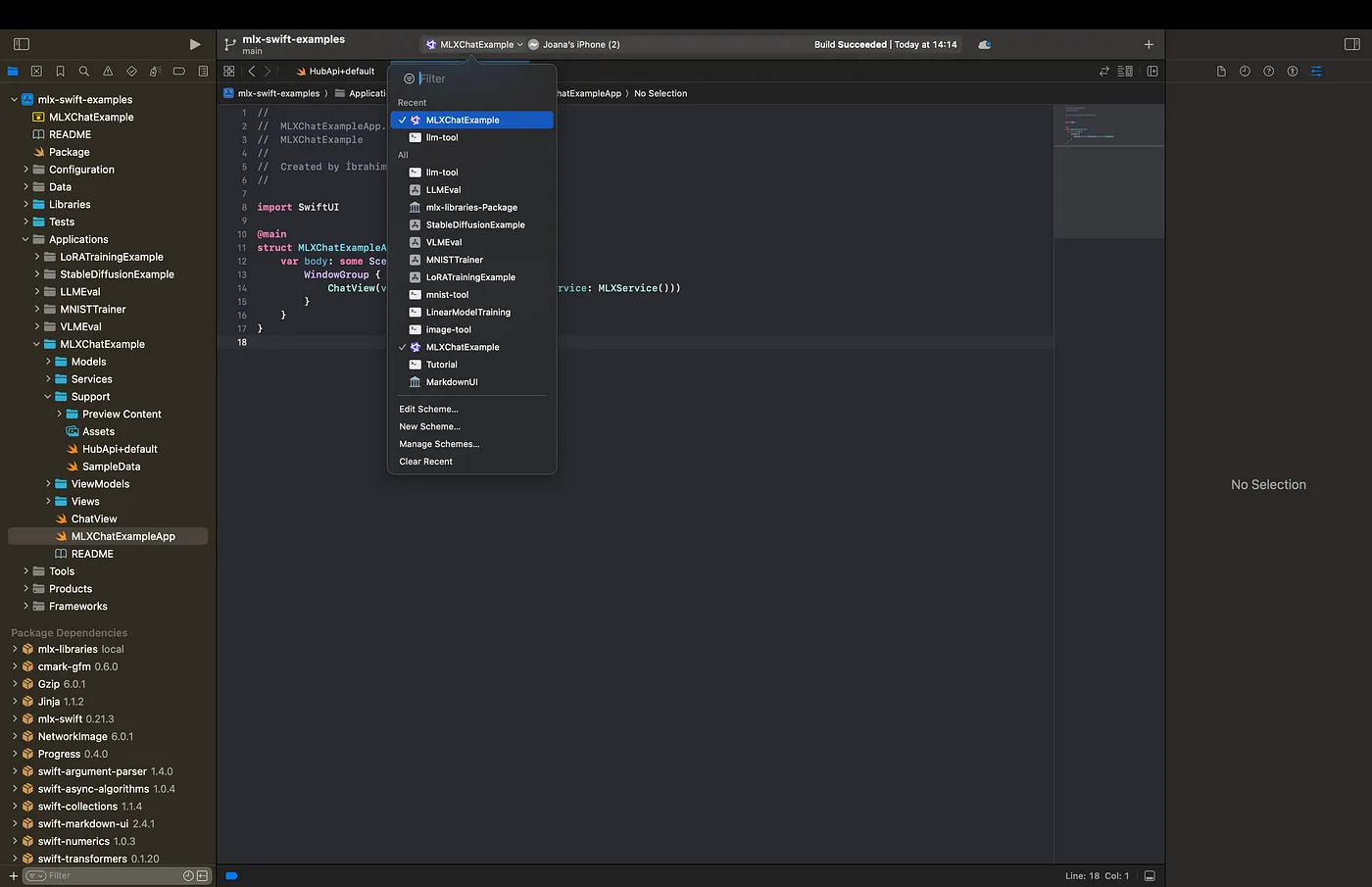Open the Issue navigator warning icon
The image size is (1372, 887).
click(108, 72)
